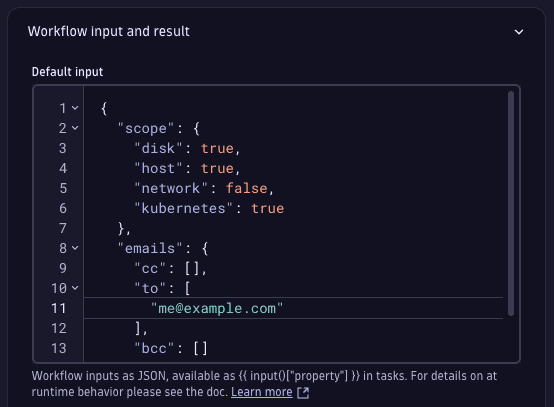
Task: Click line number 11 in the gutter
Action: (59, 308)
